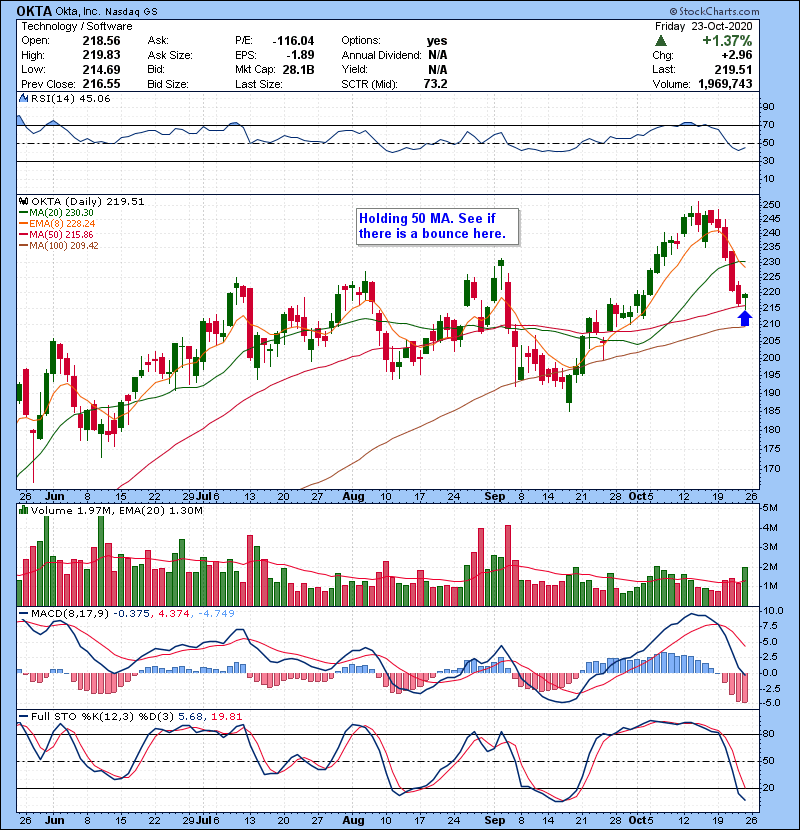Click the MACD(8,17,9) line marker icon
Viewport: 800px width, 830px height.
click(x=23, y=612)
